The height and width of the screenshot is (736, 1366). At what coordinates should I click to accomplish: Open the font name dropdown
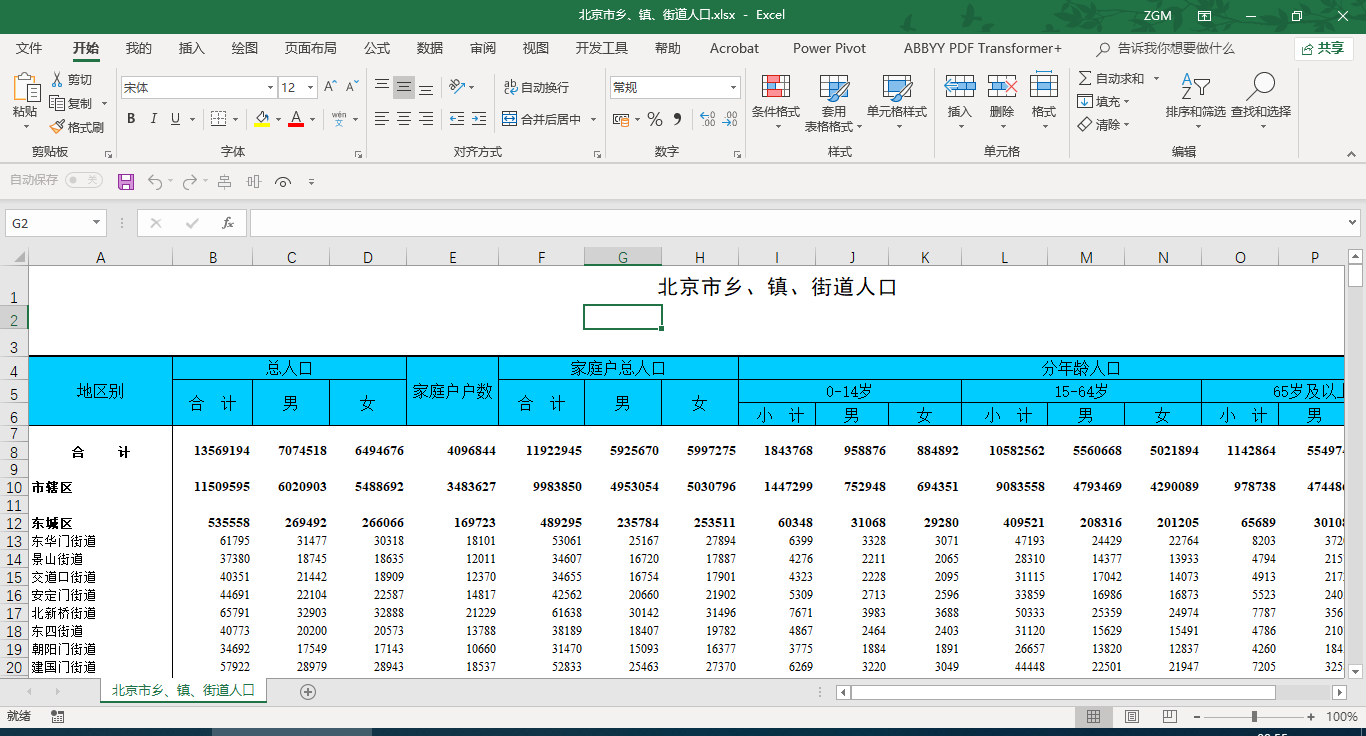pyautogui.click(x=270, y=88)
